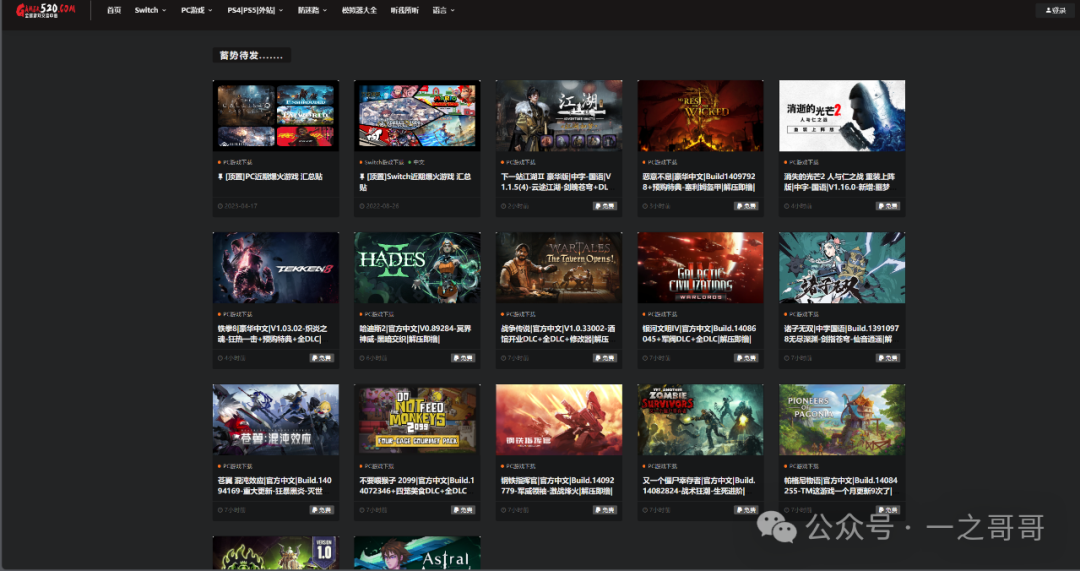Click the PC游戏下载 tag on the 哈迪斯2 card

click(x=377, y=315)
